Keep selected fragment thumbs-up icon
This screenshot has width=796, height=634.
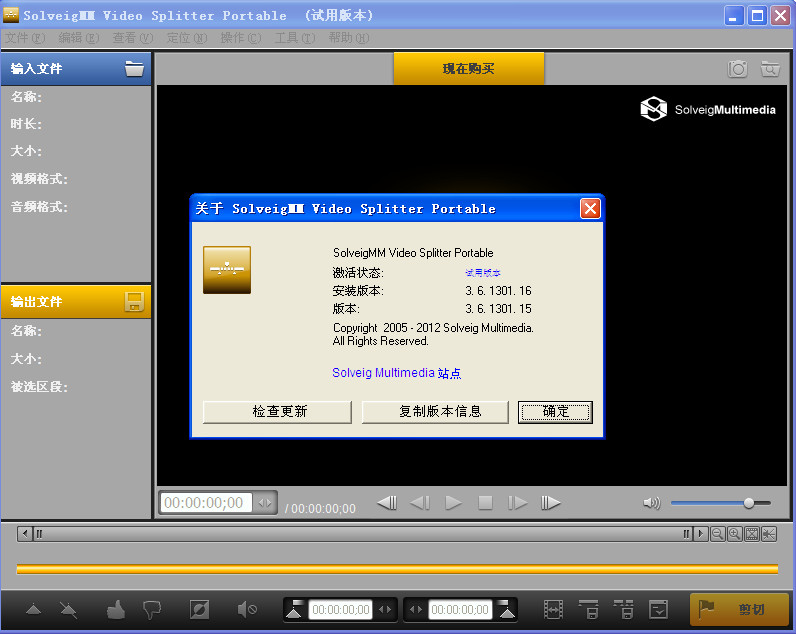point(116,609)
